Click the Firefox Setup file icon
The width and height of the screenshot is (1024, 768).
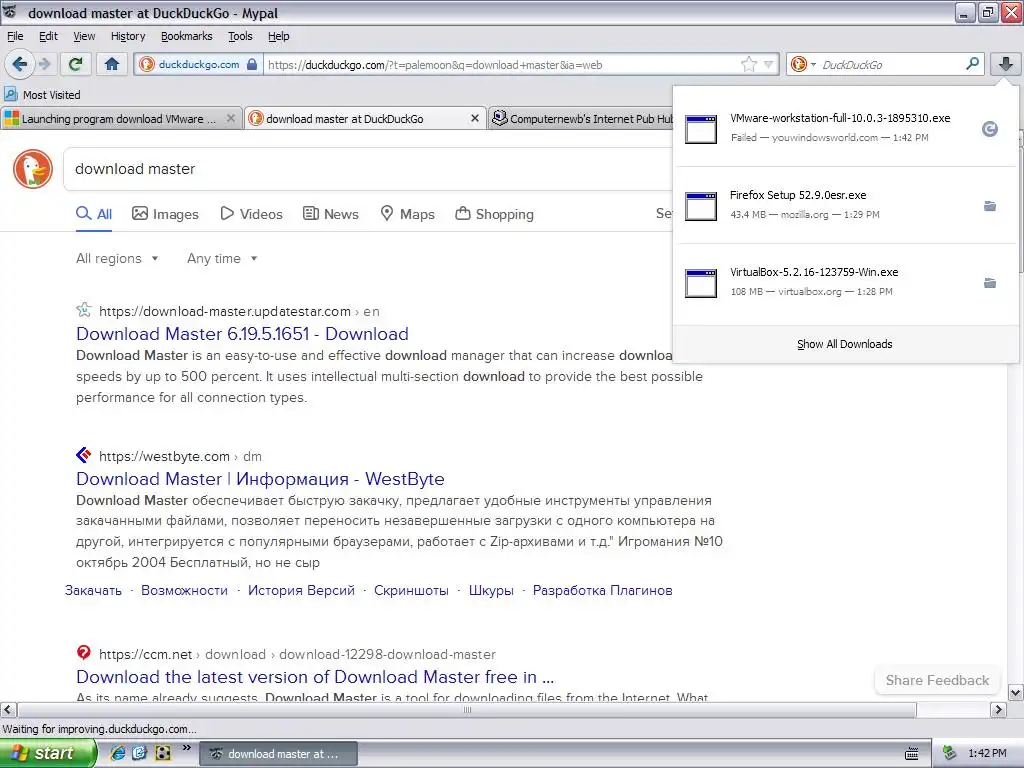pos(701,206)
